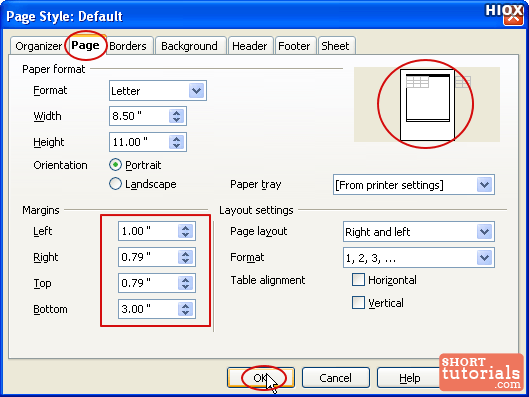Close the Page Style dialog

click(x=513, y=17)
